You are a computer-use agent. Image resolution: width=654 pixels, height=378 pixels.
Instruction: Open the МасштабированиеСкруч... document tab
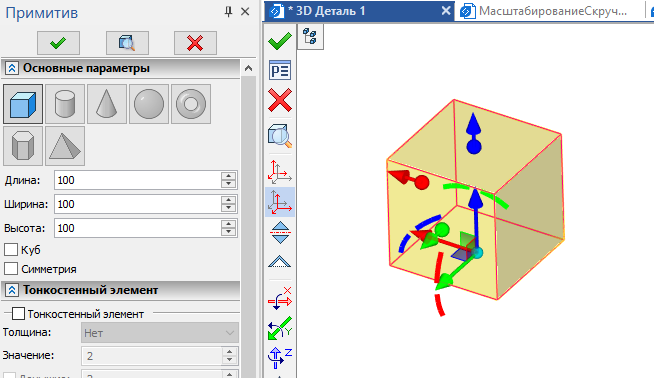tap(551, 11)
